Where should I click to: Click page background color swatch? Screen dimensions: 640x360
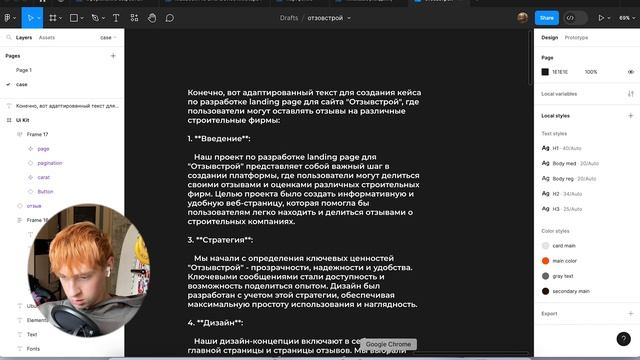[545, 72]
